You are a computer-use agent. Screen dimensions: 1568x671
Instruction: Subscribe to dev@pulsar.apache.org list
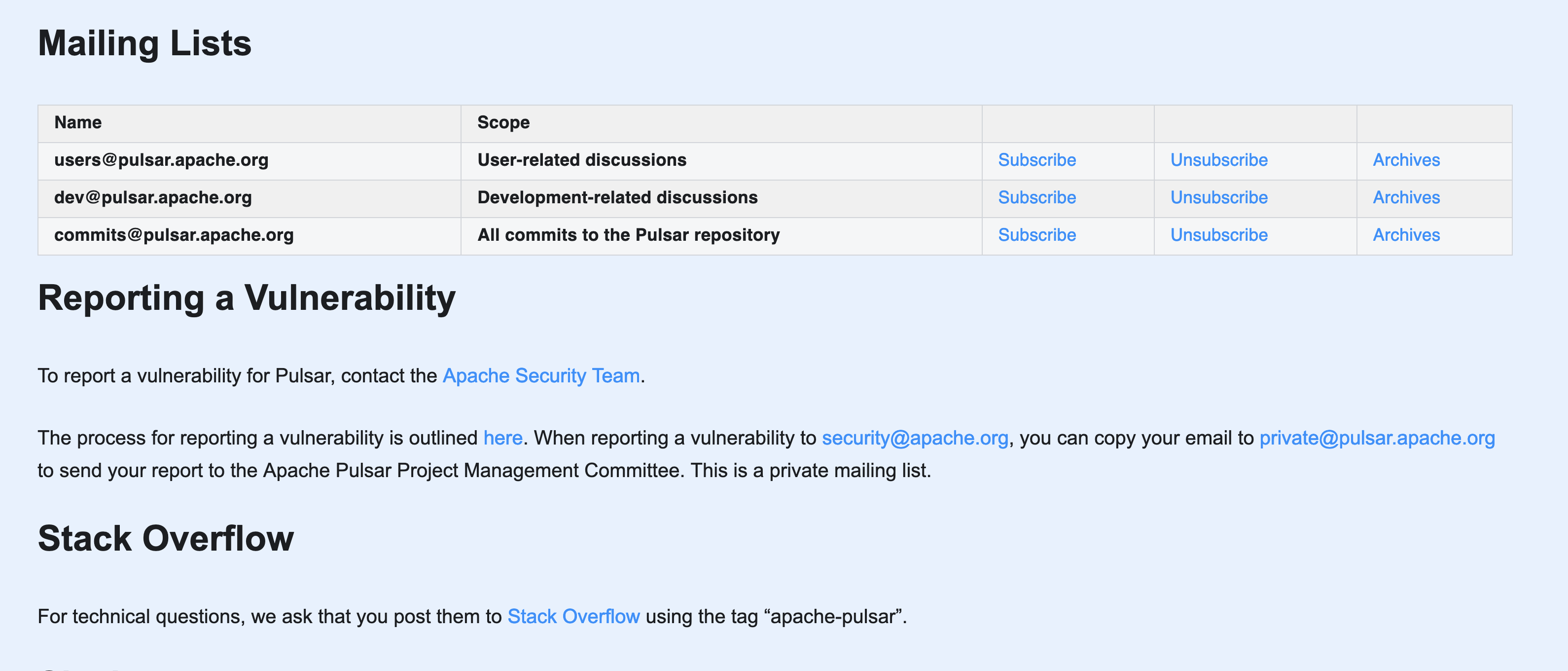(x=1036, y=198)
